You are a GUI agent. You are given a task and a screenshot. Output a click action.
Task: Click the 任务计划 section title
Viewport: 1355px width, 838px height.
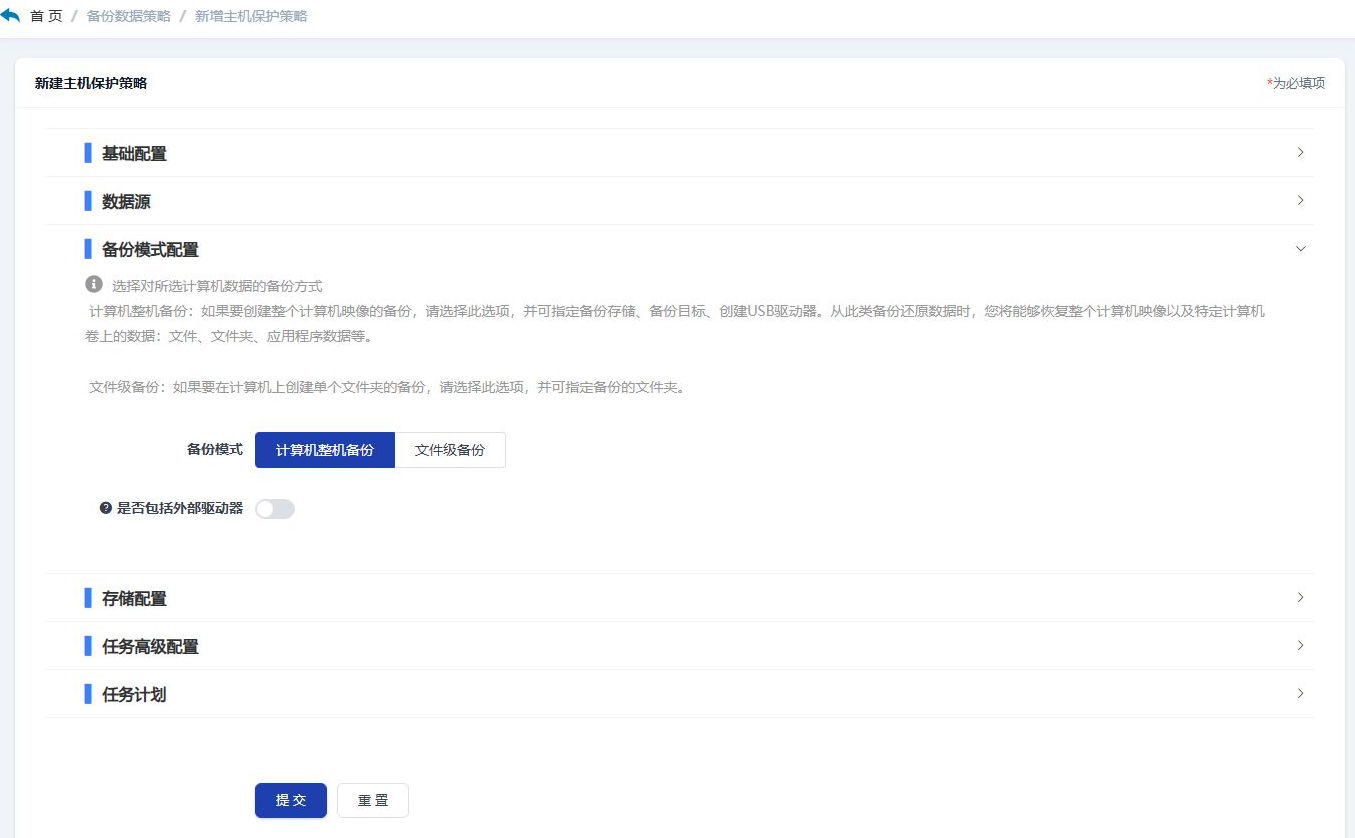point(134,695)
